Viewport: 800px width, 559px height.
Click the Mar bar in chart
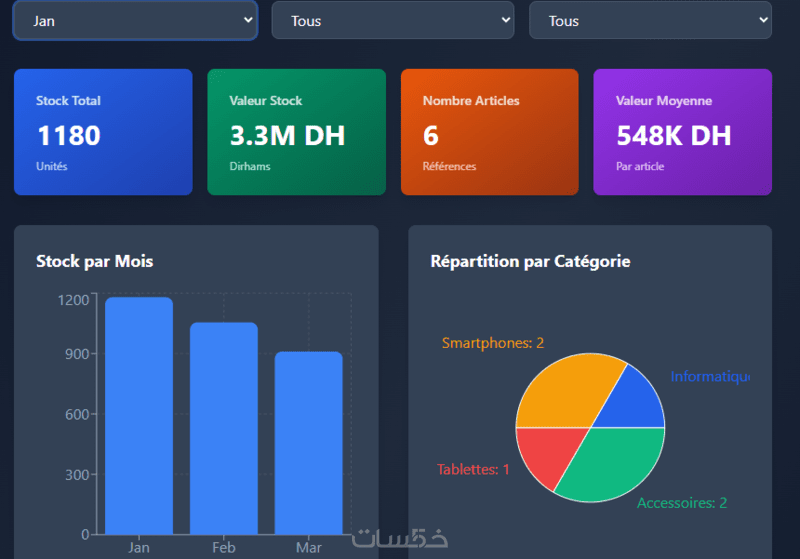(309, 443)
